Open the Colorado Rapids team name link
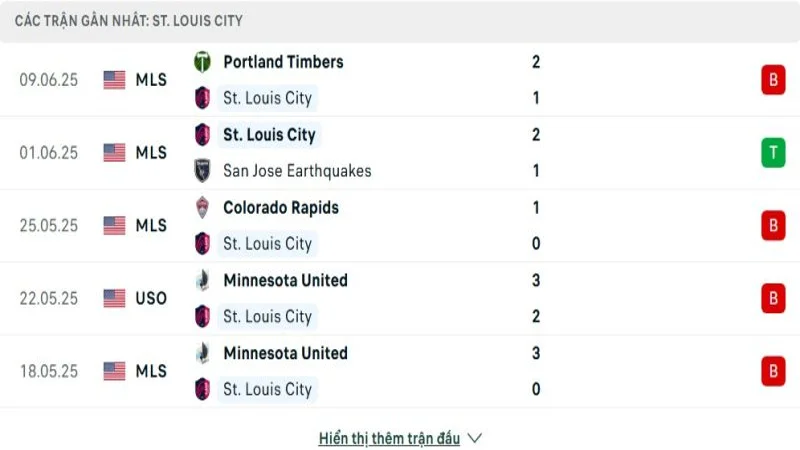Image resolution: width=800 pixels, height=450 pixels. (280, 208)
